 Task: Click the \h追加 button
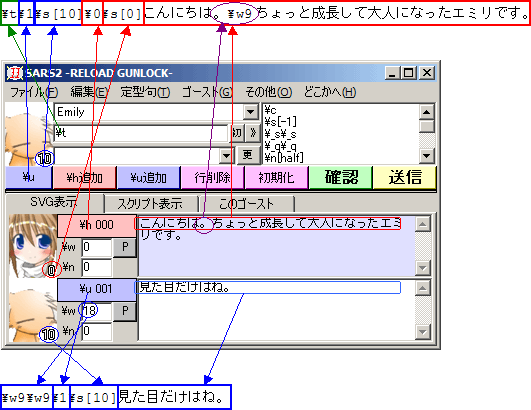coord(84,177)
